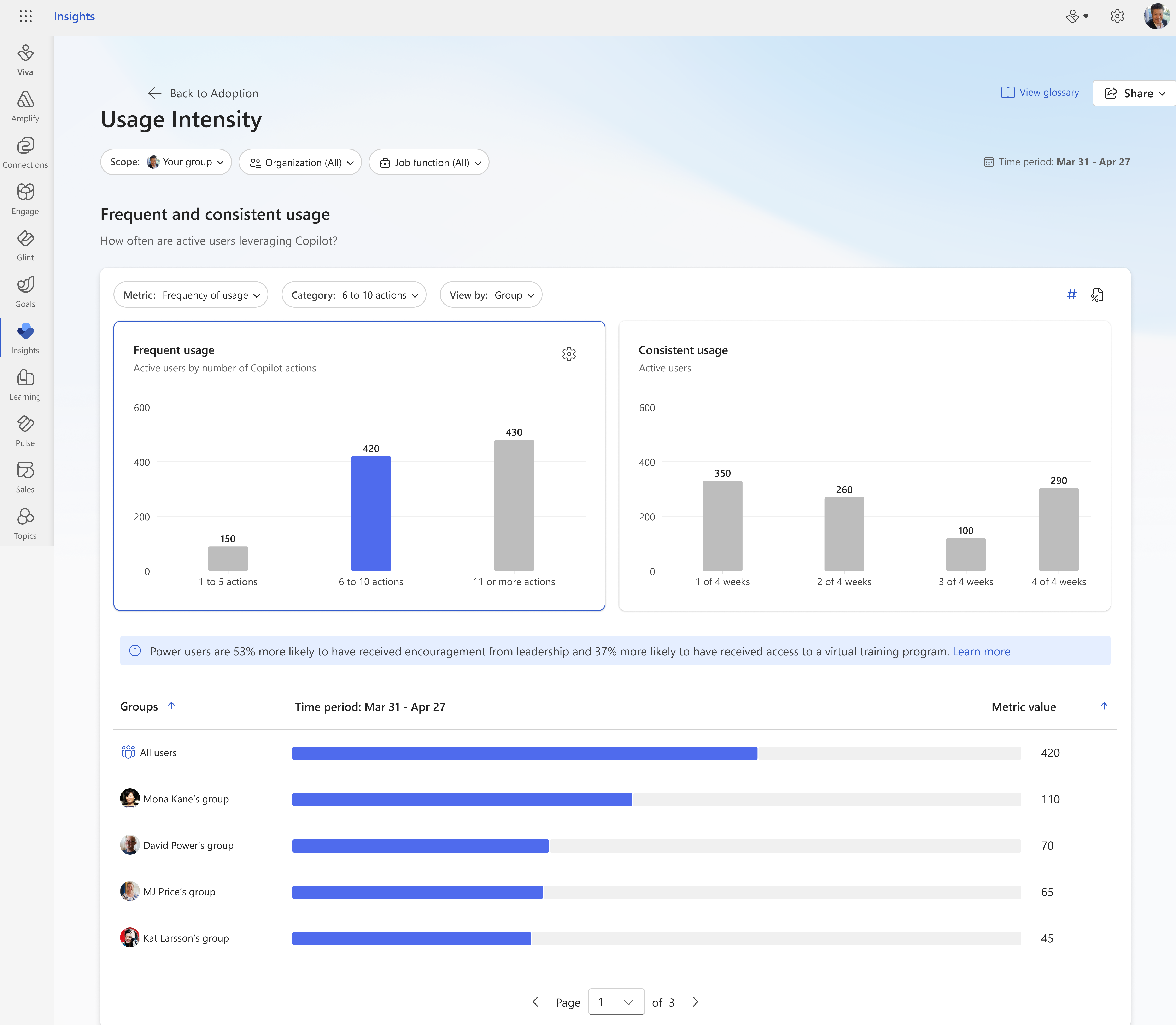Toggle the percentage display mode
Viewport: 1176px width, 1025px height.
click(x=1097, y=295)
